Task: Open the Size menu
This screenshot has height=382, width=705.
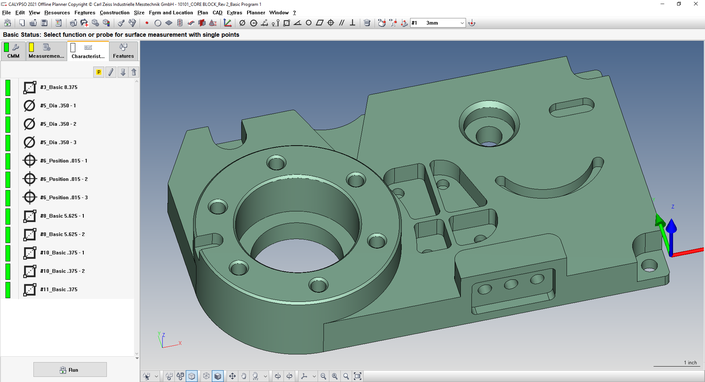Action: (x=139, y=13)
